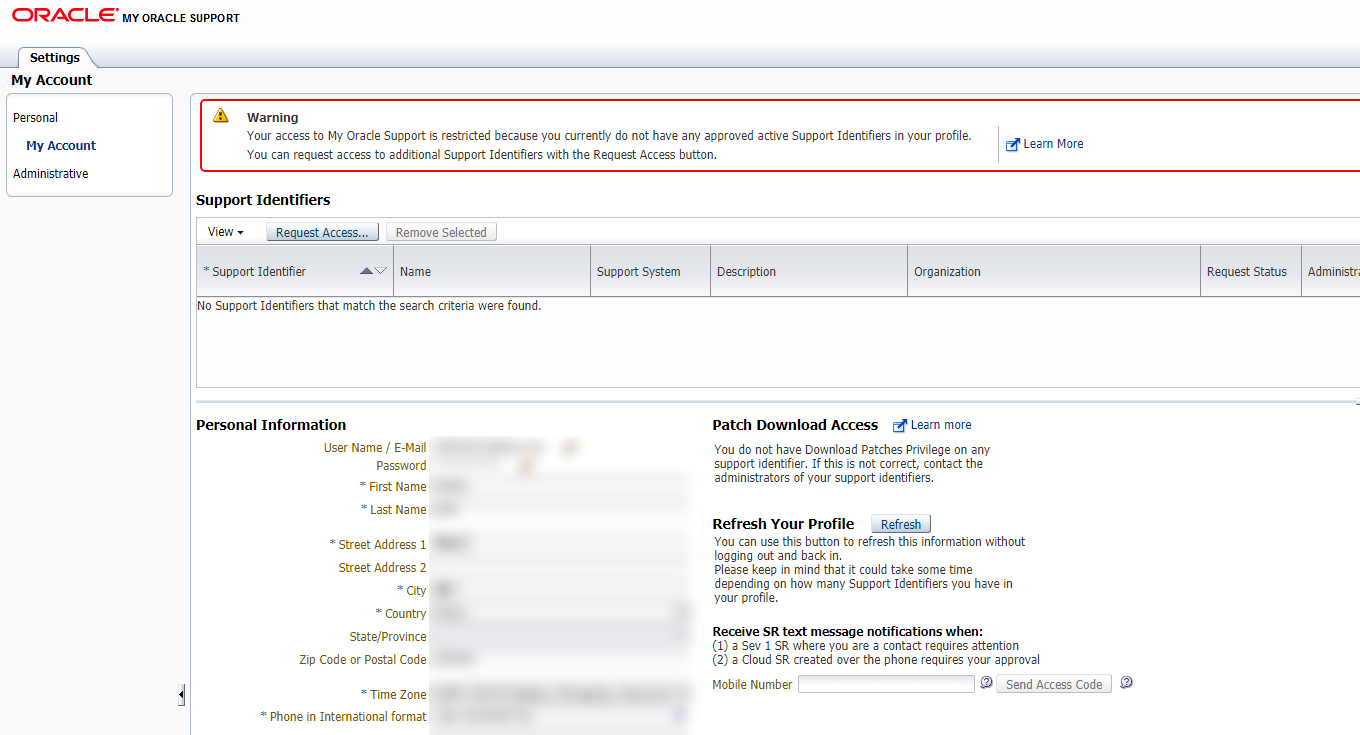Collapse the left navigation pane arrow
1360x735 pixels.
(x=181, y=694)
